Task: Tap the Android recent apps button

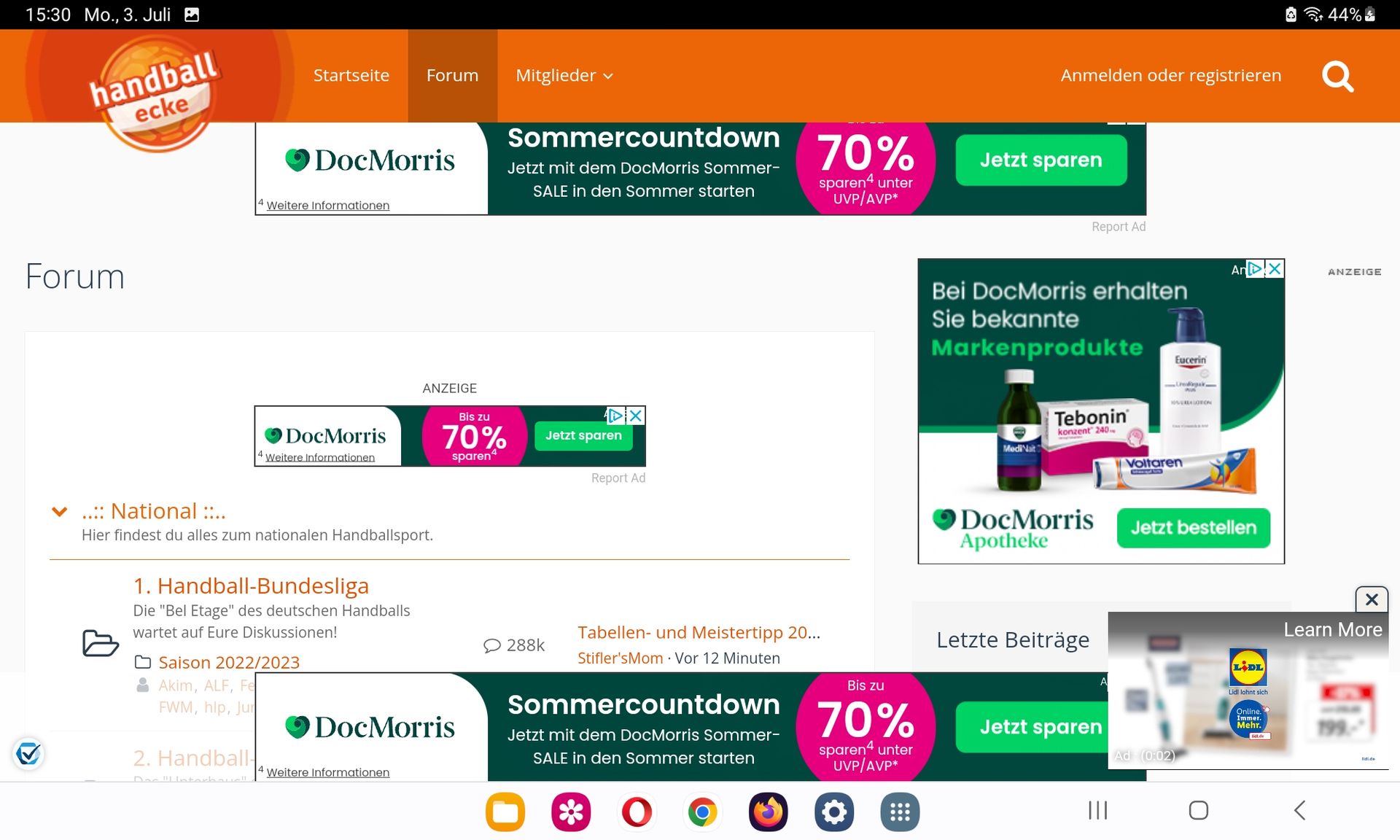Action: tap(1097, 810)
